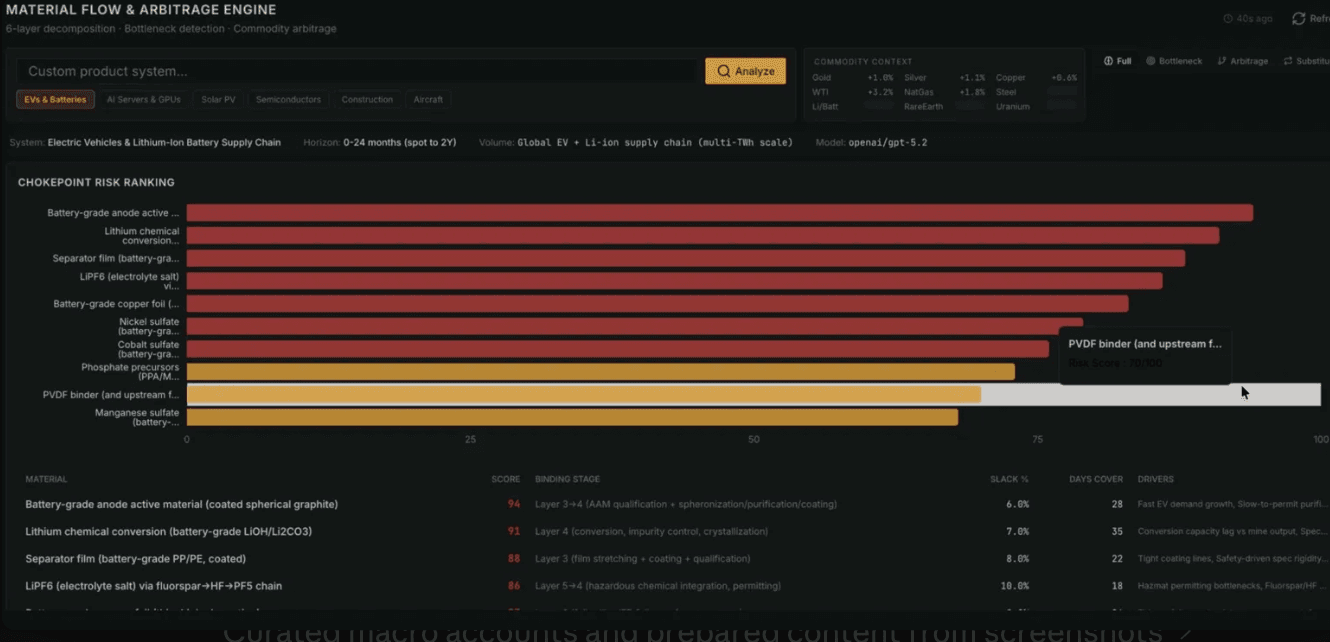Select the Aircraft category

pos(428,99)
